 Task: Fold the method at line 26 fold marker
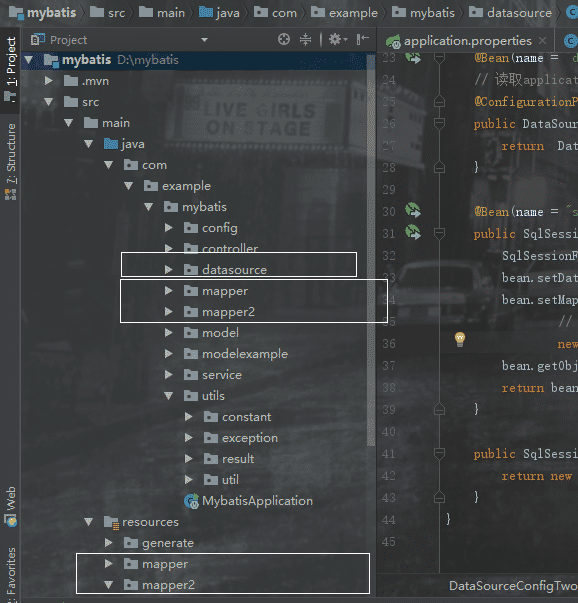439,123
